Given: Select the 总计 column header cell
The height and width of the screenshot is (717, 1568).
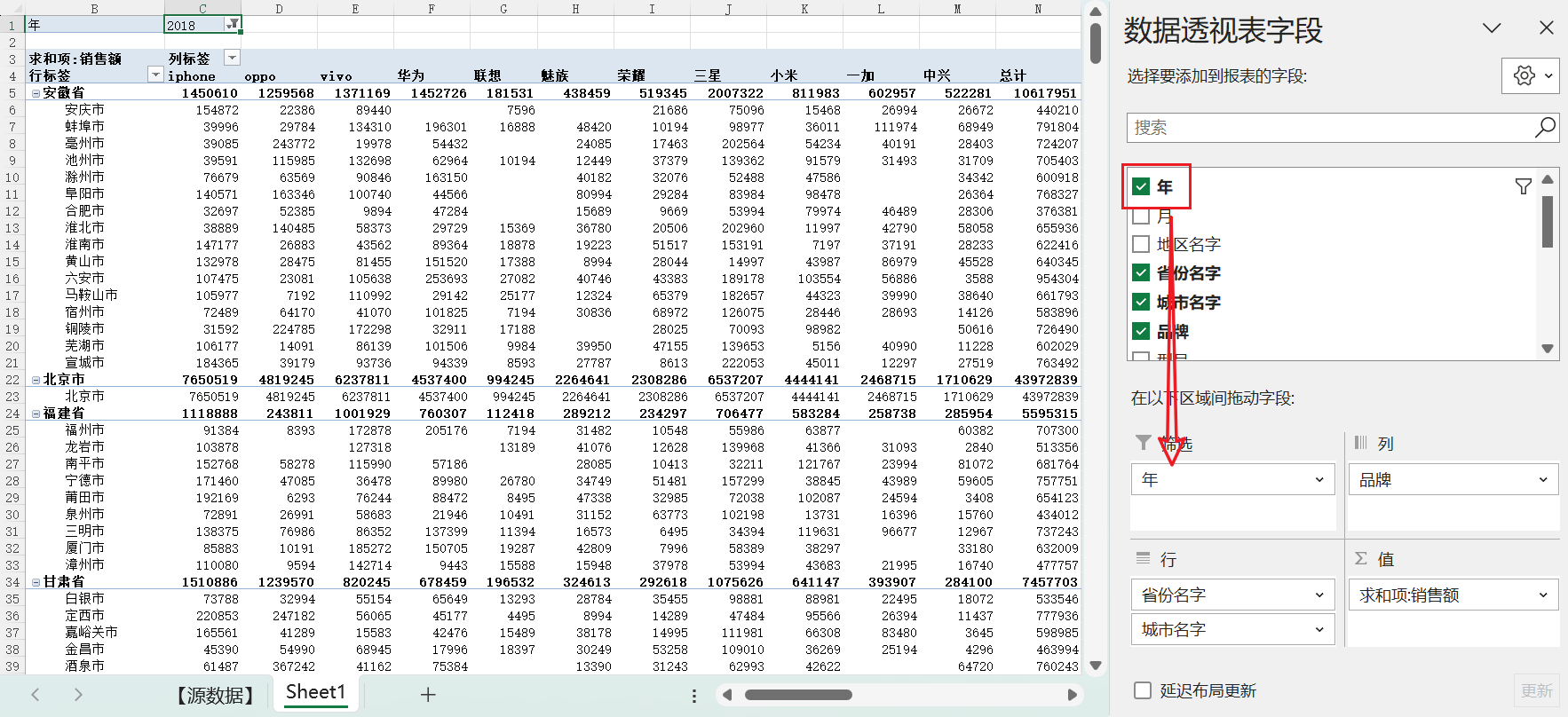Looking at the screenshot, I should pos(1038,76).
